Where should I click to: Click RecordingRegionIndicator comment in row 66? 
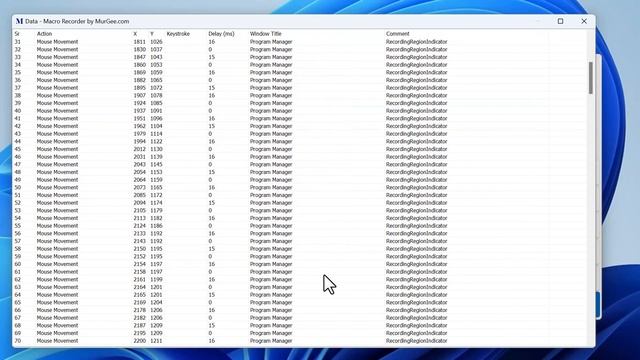(x=416, y=310)
